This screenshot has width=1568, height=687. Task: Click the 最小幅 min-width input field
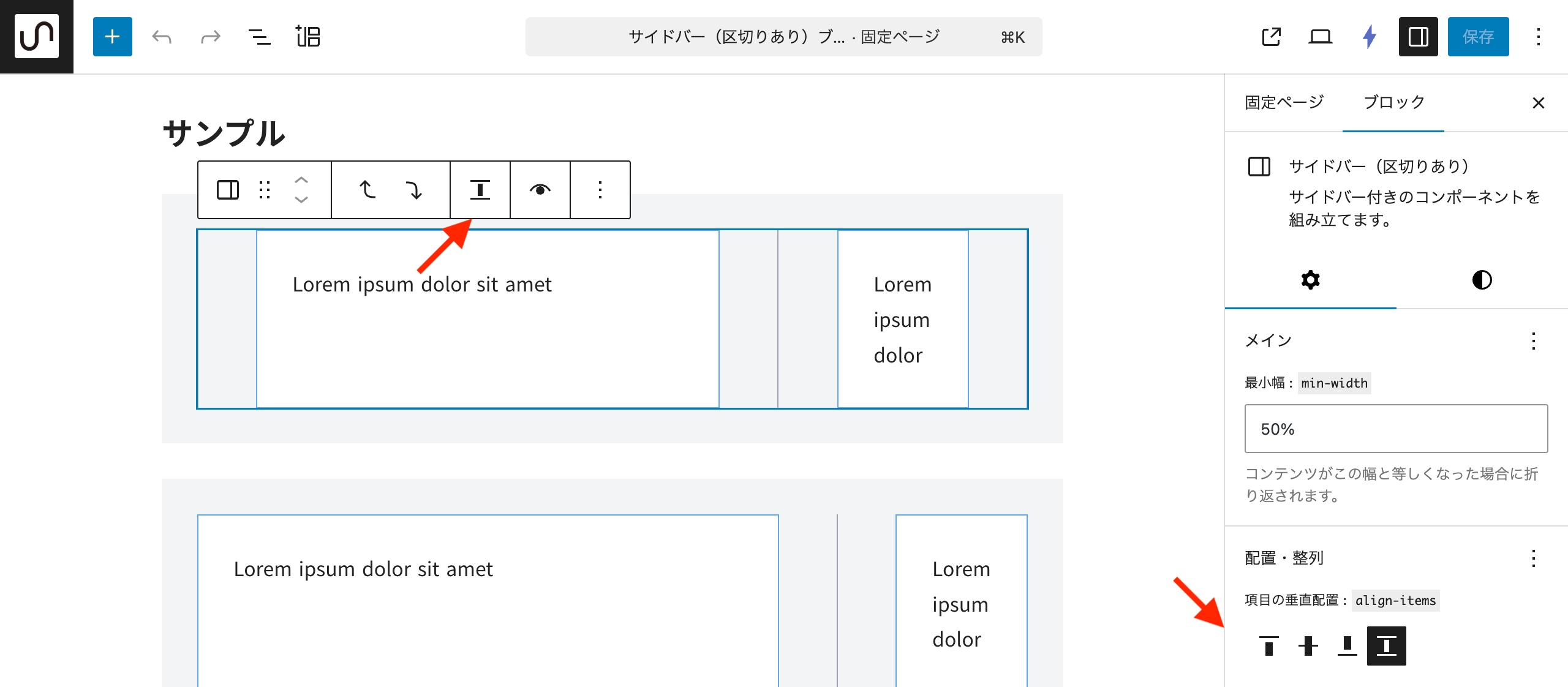click(1395, 429)
